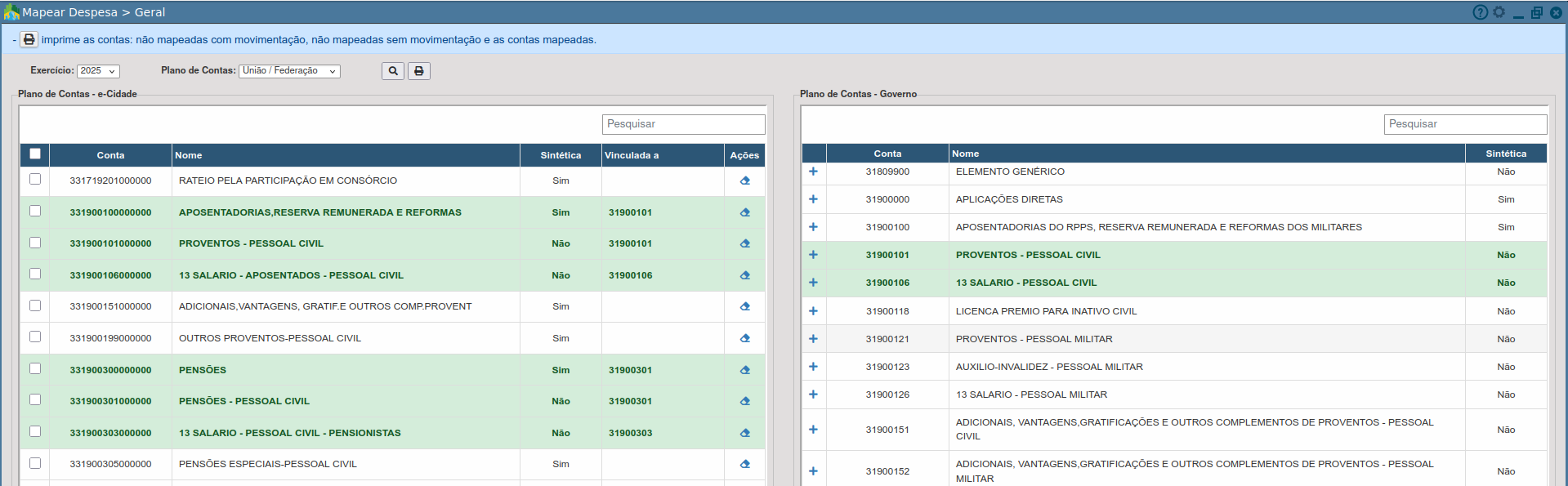Viewport: 1568px width, 486px height.
Task: Click the Governo panel Pesquisar search field
Action: pos(1464,124)
